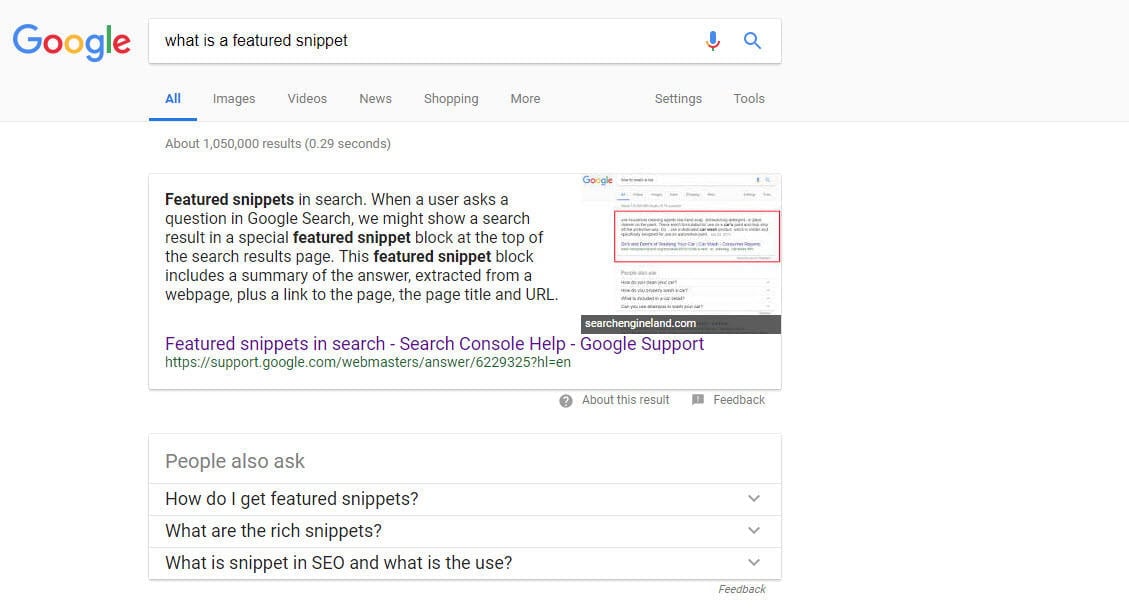Open Featured snippets in search result link
1129x613 pixels.
tap(434, 344)
